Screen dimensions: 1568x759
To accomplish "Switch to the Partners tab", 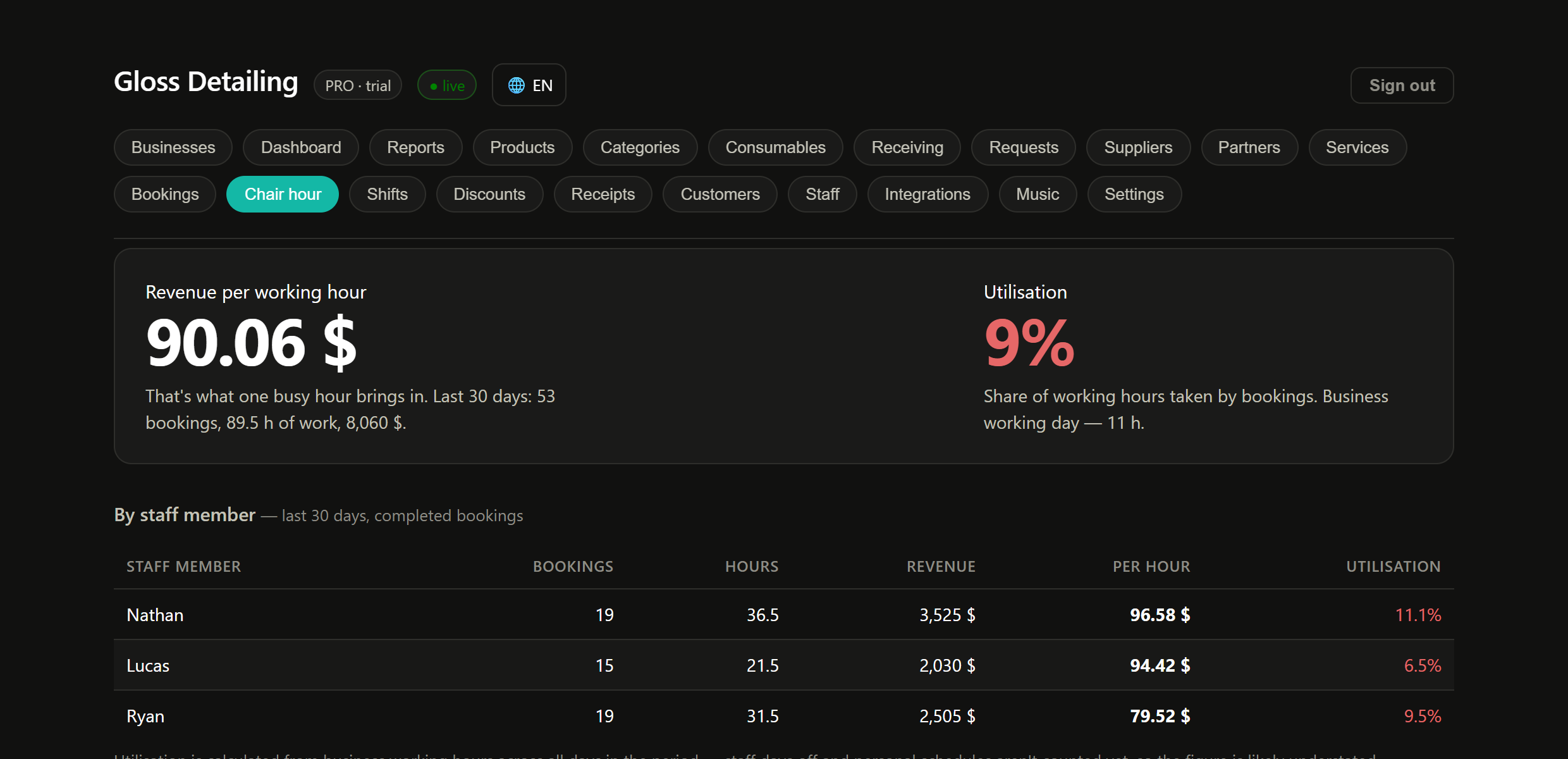I will [x=1249, y=147].
